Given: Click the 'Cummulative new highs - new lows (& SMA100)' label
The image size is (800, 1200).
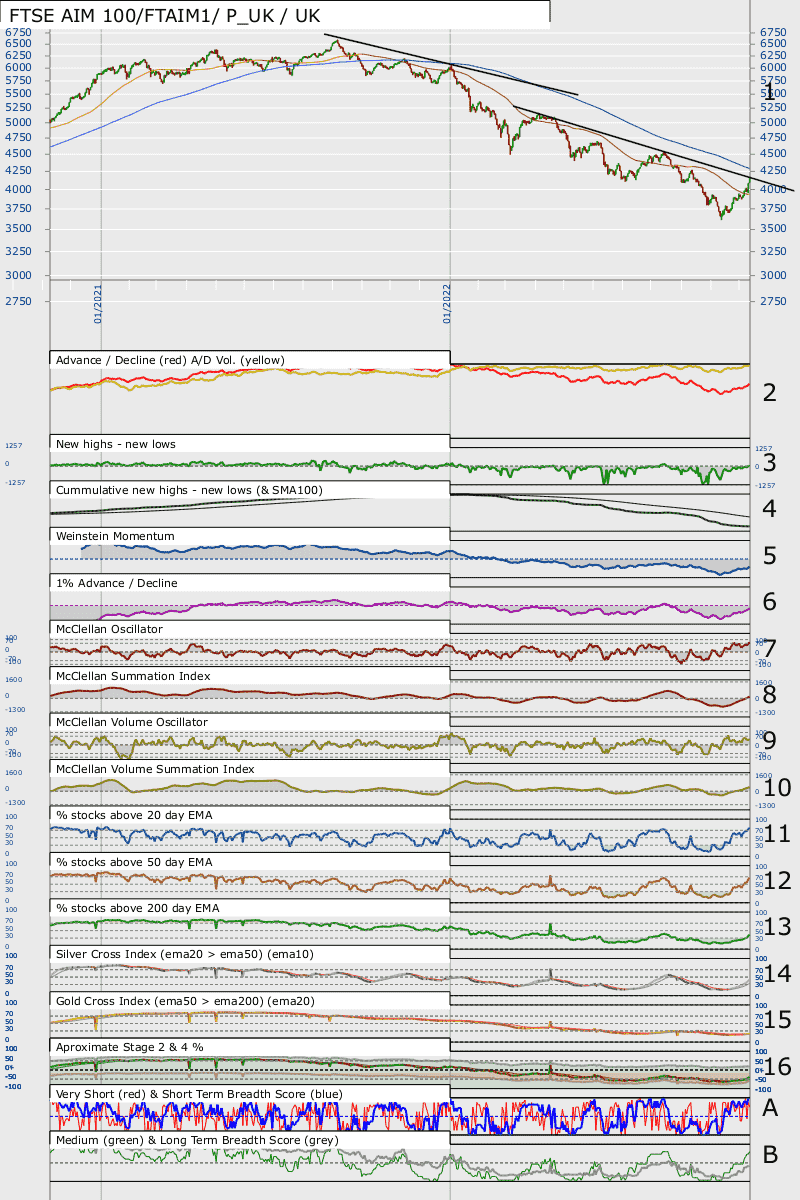Looking at the screenshot, I should 190,490.
